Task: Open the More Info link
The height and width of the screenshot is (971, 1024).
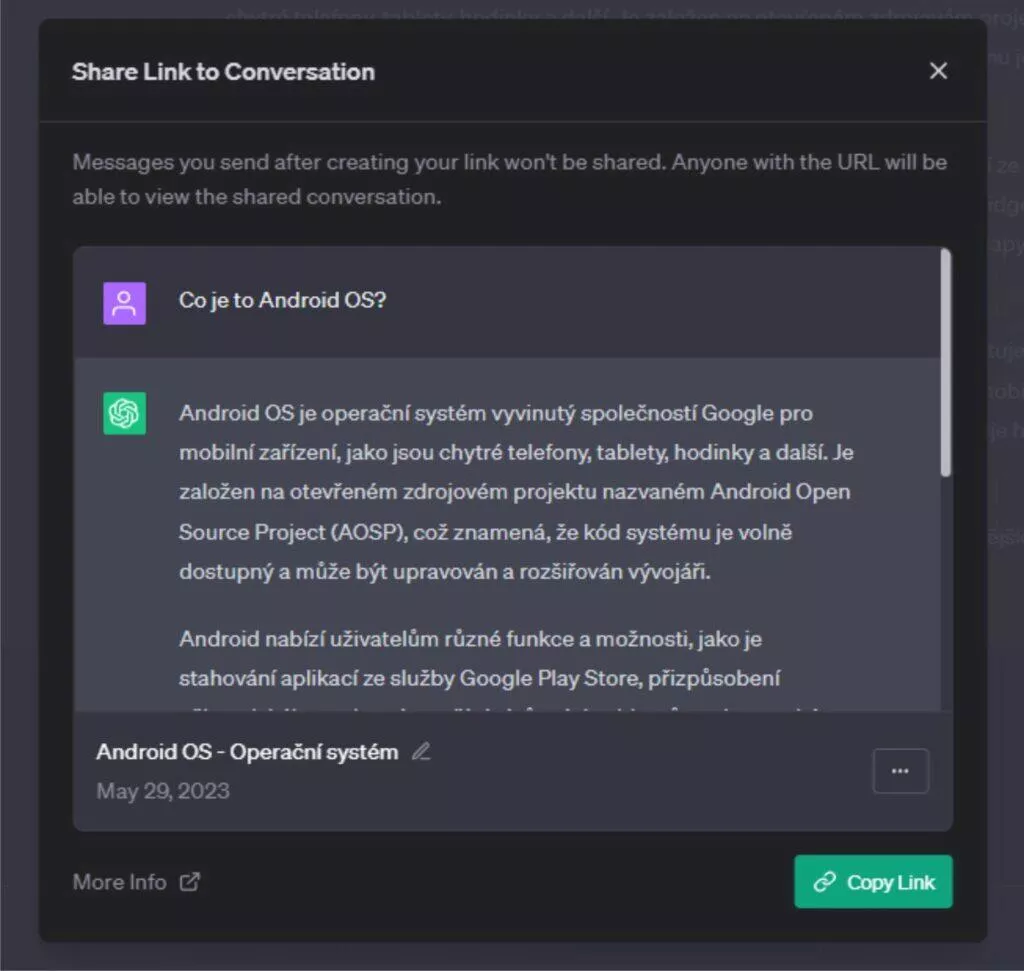Action: (x=120, y=882)
